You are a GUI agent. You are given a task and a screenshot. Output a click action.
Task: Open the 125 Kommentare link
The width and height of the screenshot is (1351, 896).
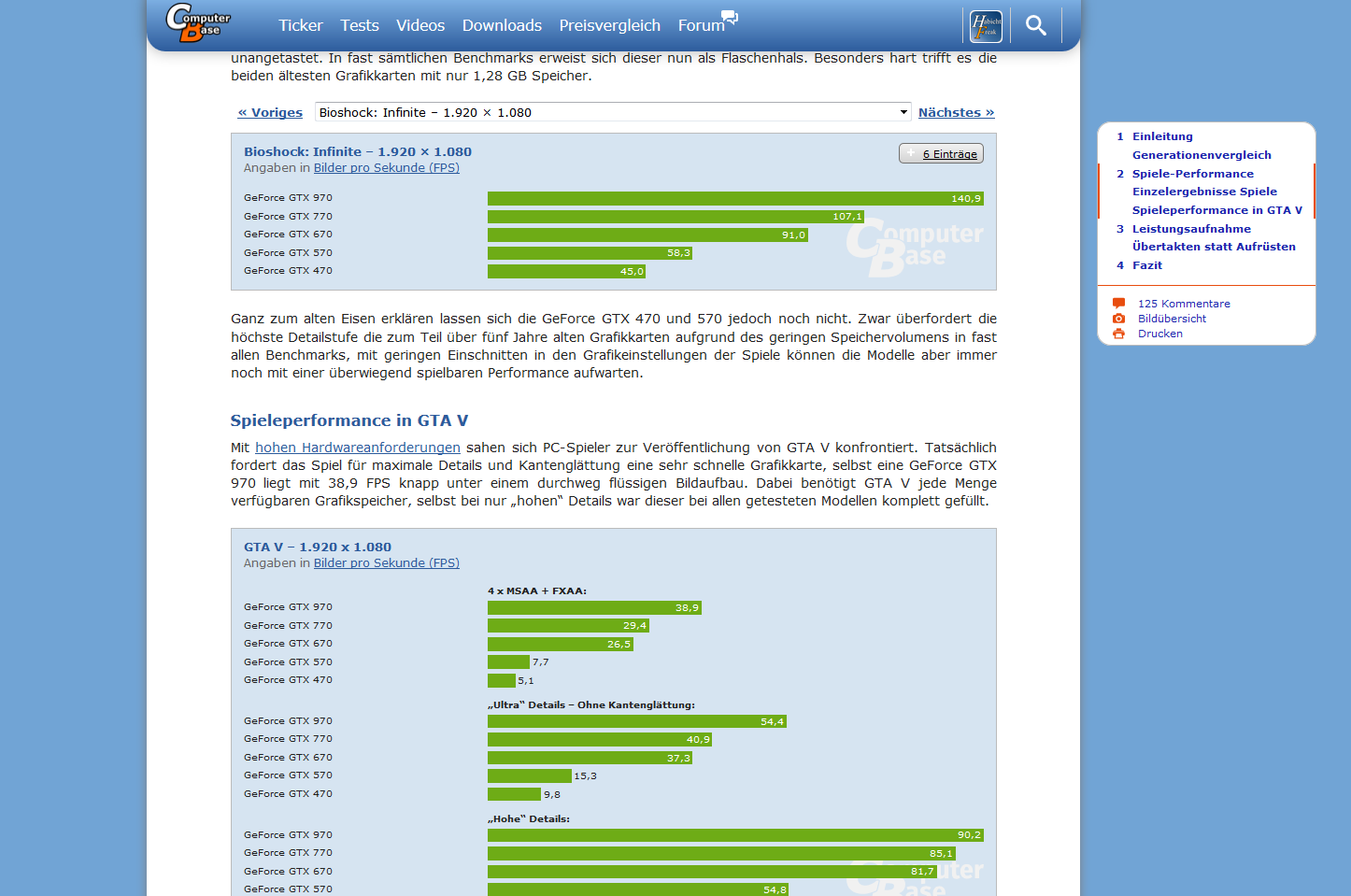pyautogui.click(x=1184, y=304)
